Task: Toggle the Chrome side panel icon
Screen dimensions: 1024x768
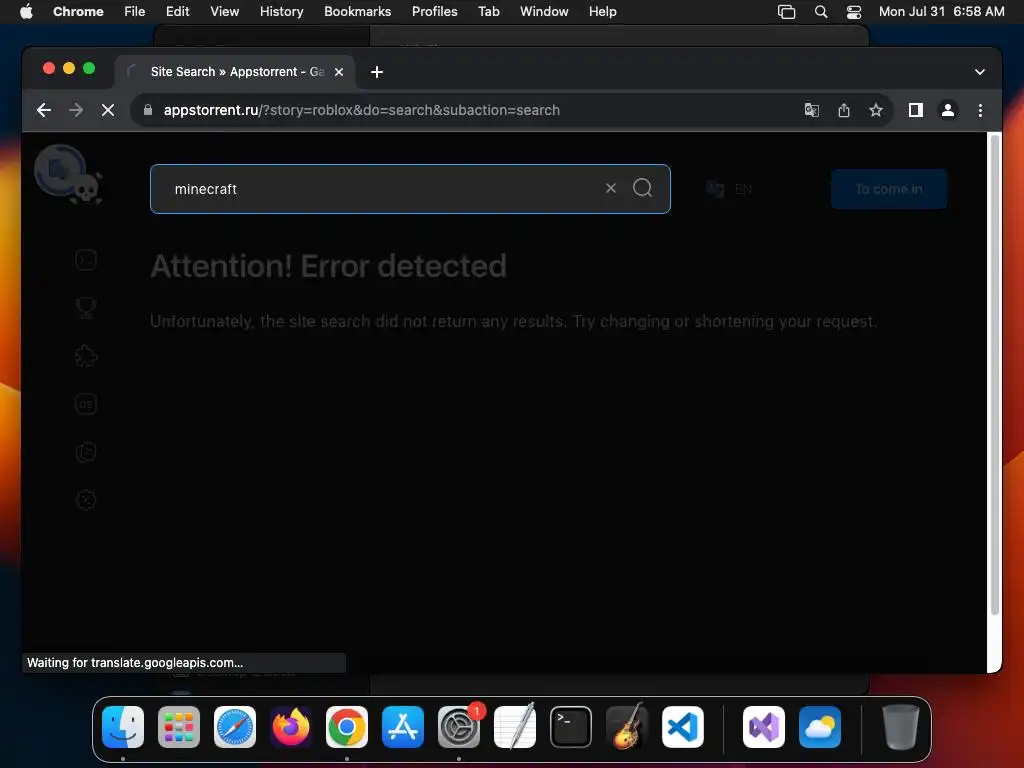Action: tap(916, 110)
